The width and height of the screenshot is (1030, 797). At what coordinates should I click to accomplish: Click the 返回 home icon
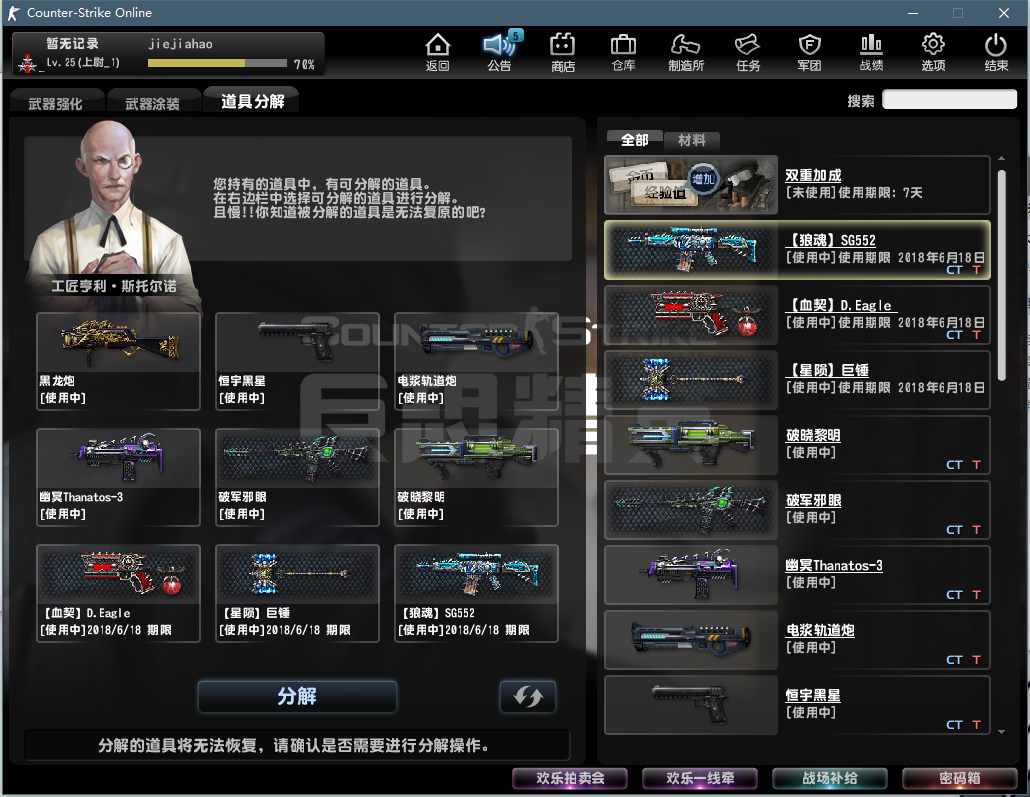coord(437,52)
